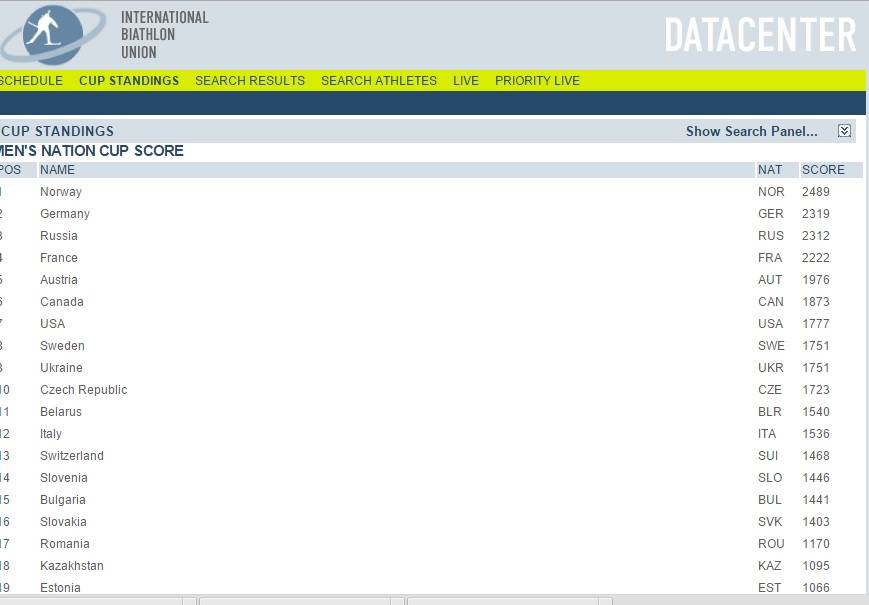This screenshot has height=605, width=869.
Task: Click the Show Search Panel link
Action: click(751, 131)
